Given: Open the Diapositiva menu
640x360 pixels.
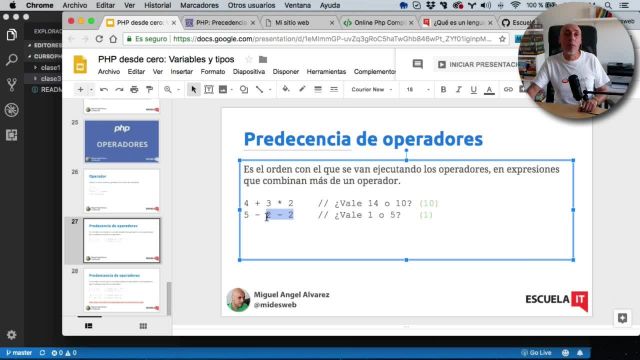Looking at the screenshot, I should (x=249, y=71).
